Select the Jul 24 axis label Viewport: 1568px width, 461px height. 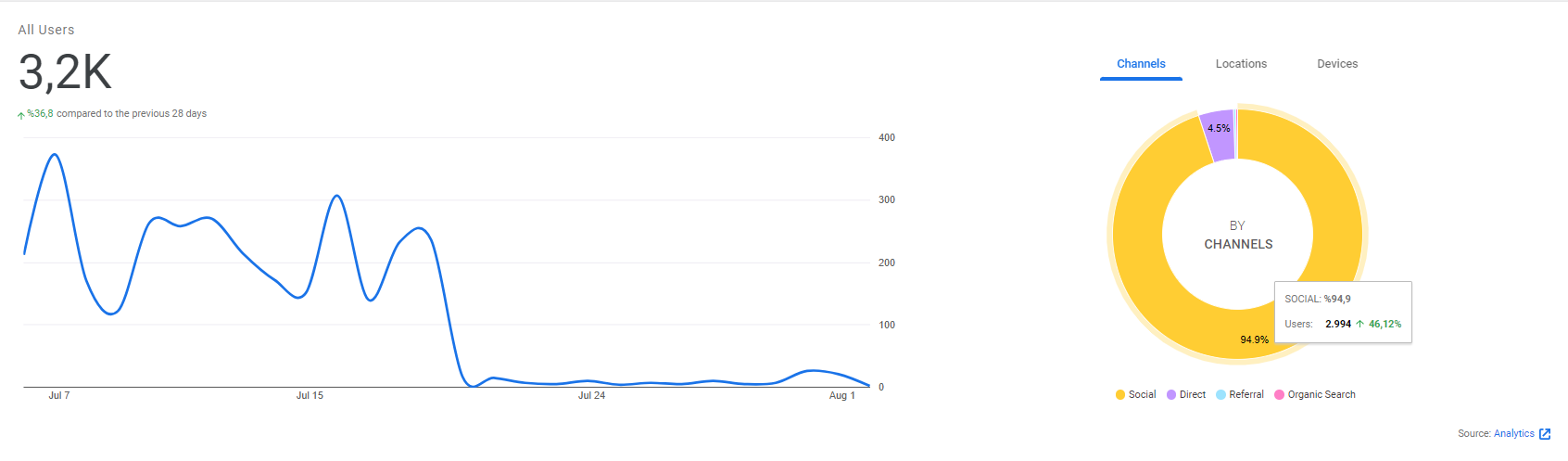[591, 396]
